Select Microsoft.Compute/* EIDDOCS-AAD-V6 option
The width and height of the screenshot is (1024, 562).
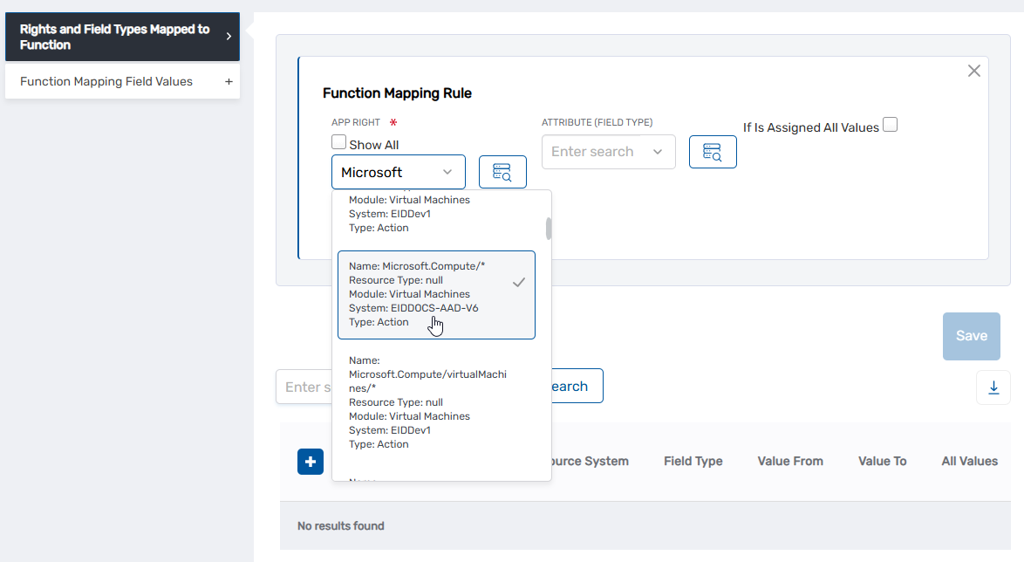click(436, 294)
